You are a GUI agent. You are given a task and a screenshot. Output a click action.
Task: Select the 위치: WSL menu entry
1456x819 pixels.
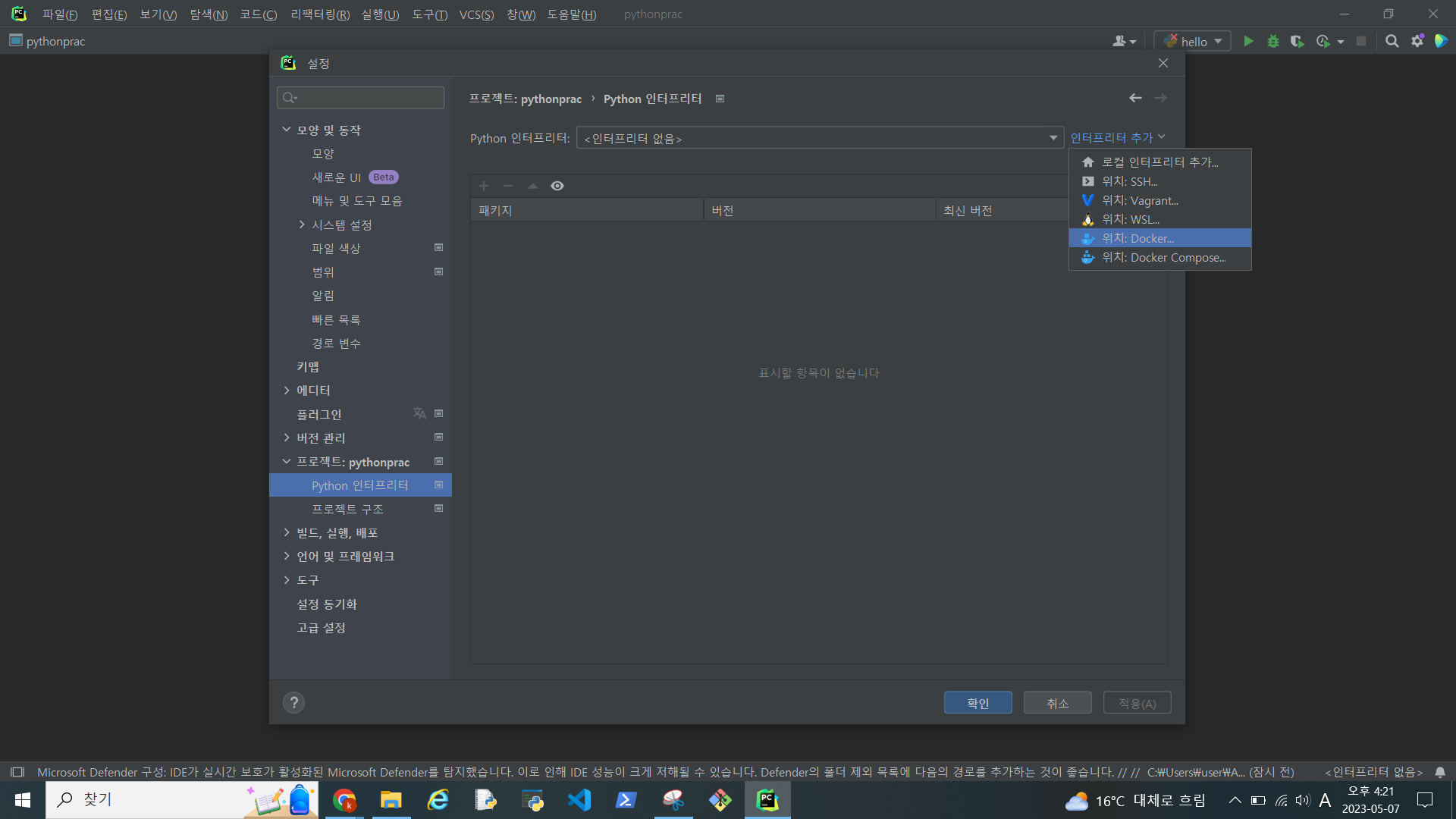tap(1159, 219)
